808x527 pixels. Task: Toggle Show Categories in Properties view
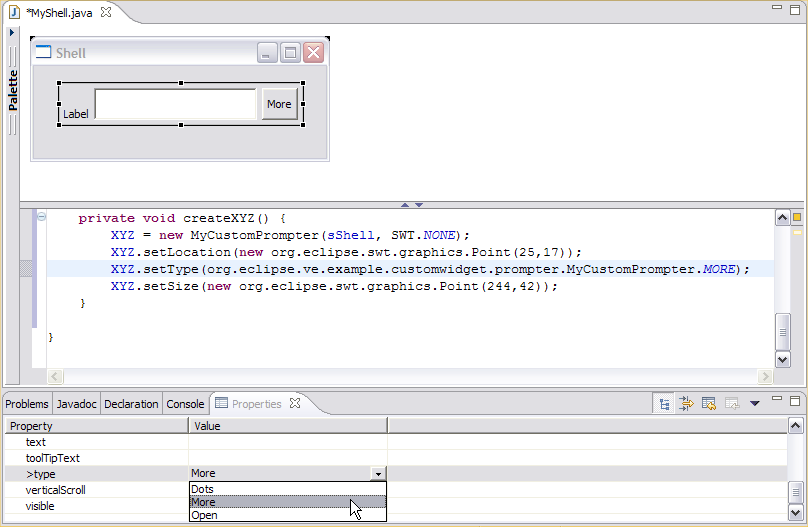664,404
